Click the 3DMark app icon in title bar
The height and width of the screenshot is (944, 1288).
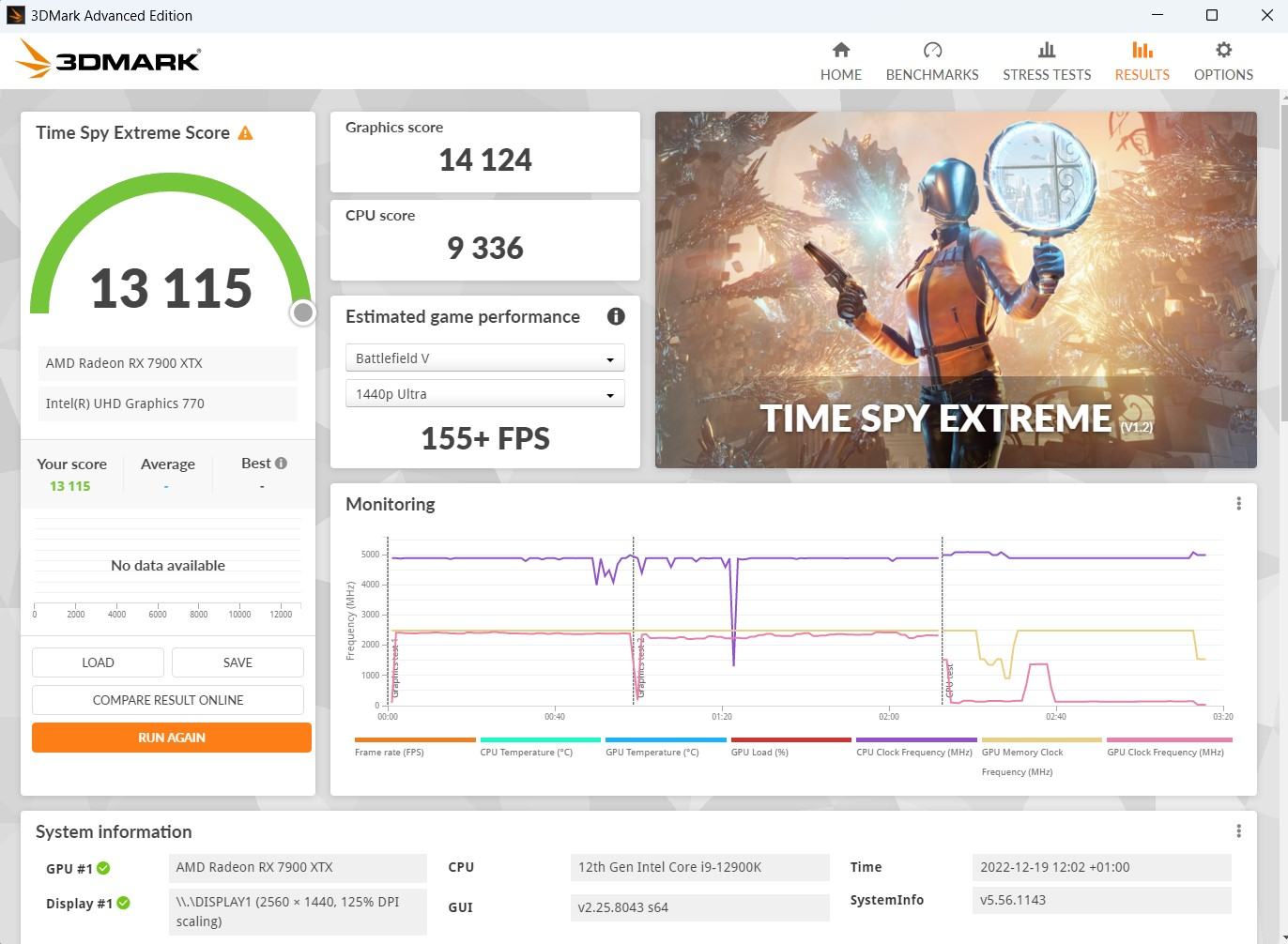pos(15,15)
